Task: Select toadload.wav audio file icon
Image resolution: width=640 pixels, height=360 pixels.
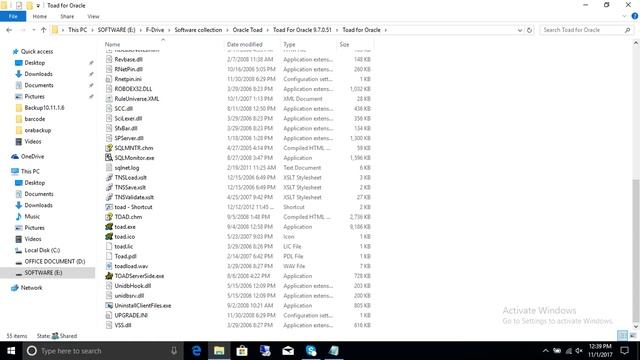Action: coord(109,266)
